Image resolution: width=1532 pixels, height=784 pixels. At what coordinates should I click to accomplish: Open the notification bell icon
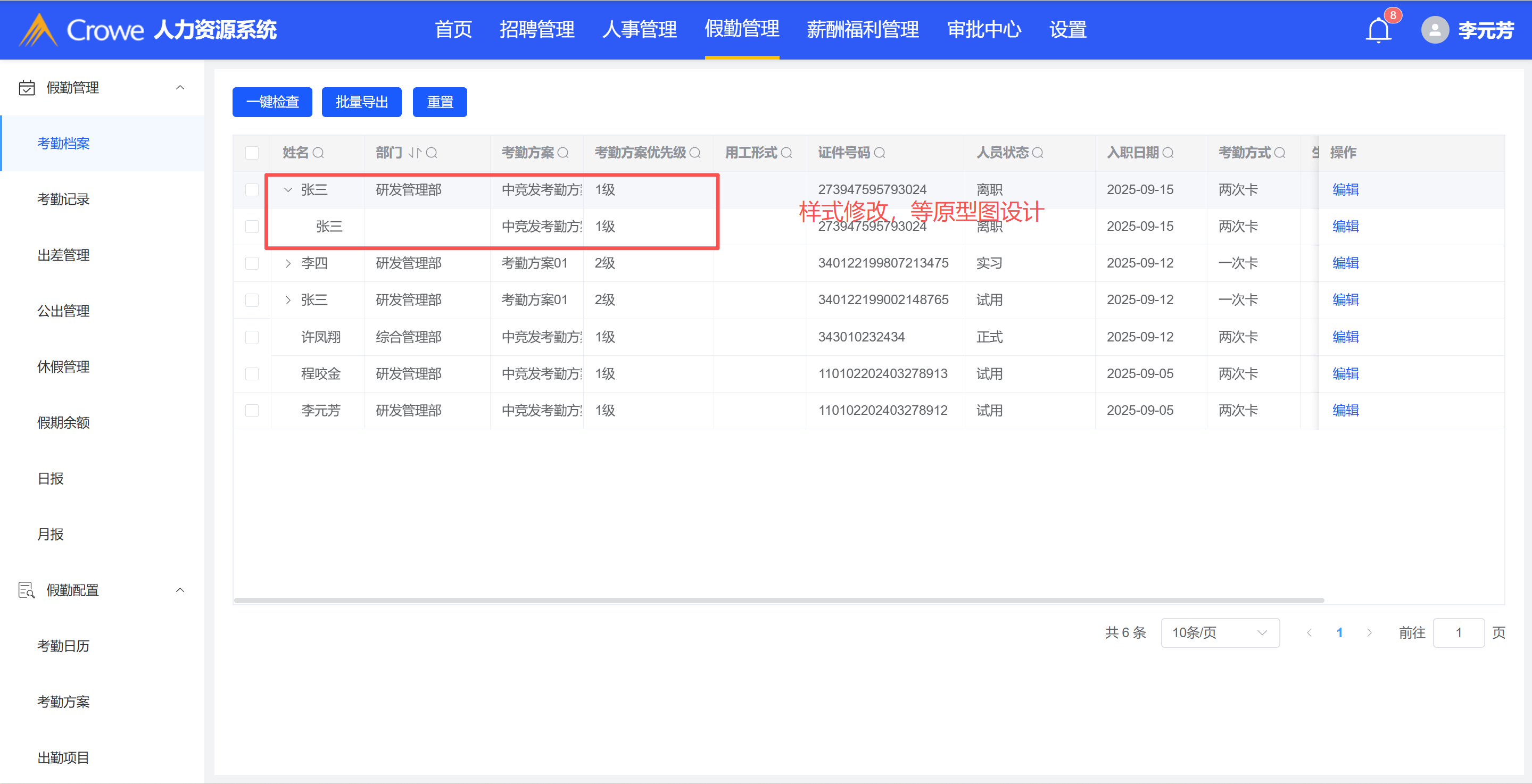pos(1378,30)
